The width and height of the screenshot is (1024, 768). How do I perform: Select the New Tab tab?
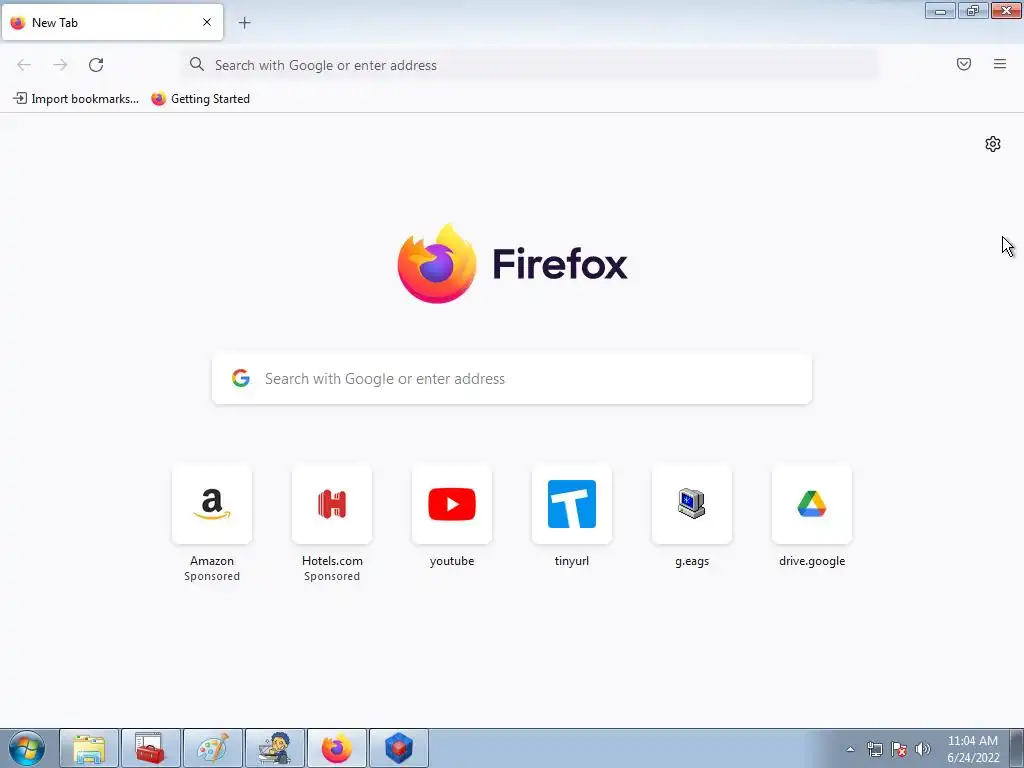click(x=112, y=22)
